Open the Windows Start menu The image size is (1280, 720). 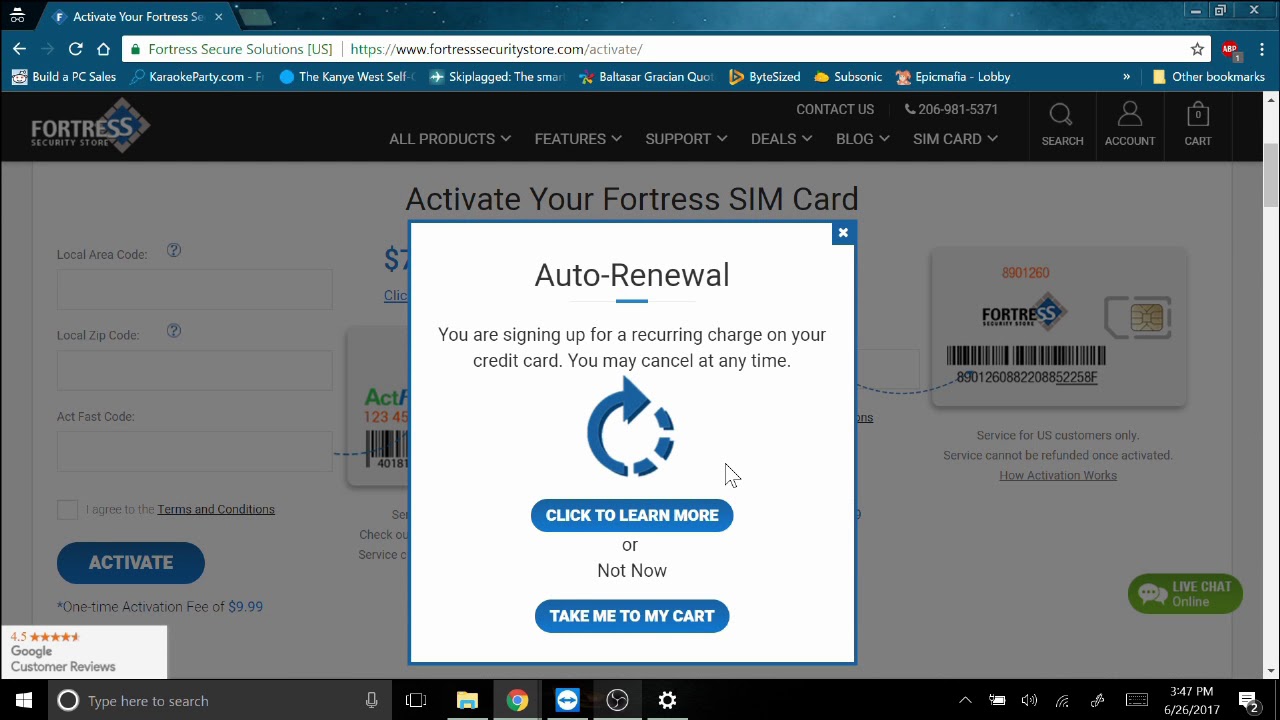(x=24, y=700)
